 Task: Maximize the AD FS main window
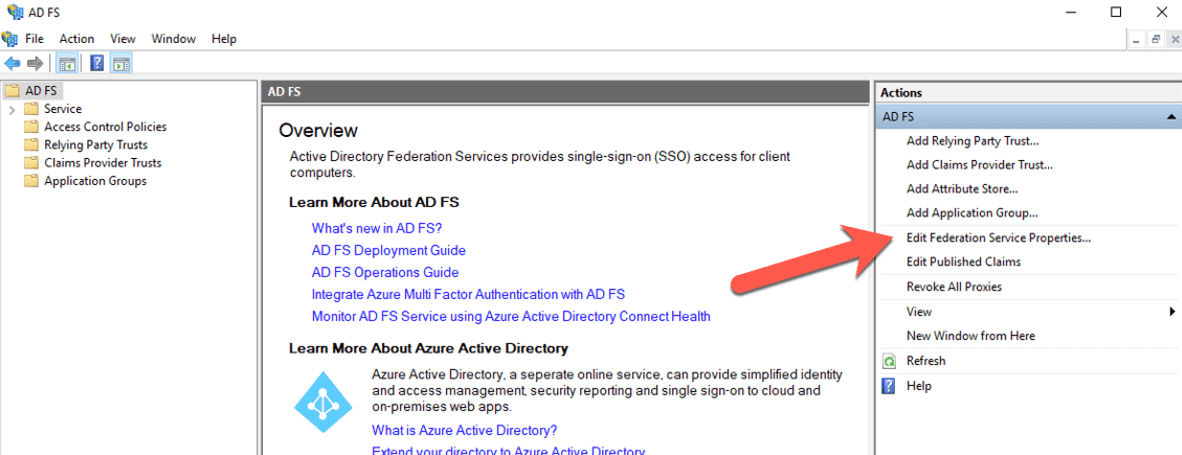pos(1116,12)
